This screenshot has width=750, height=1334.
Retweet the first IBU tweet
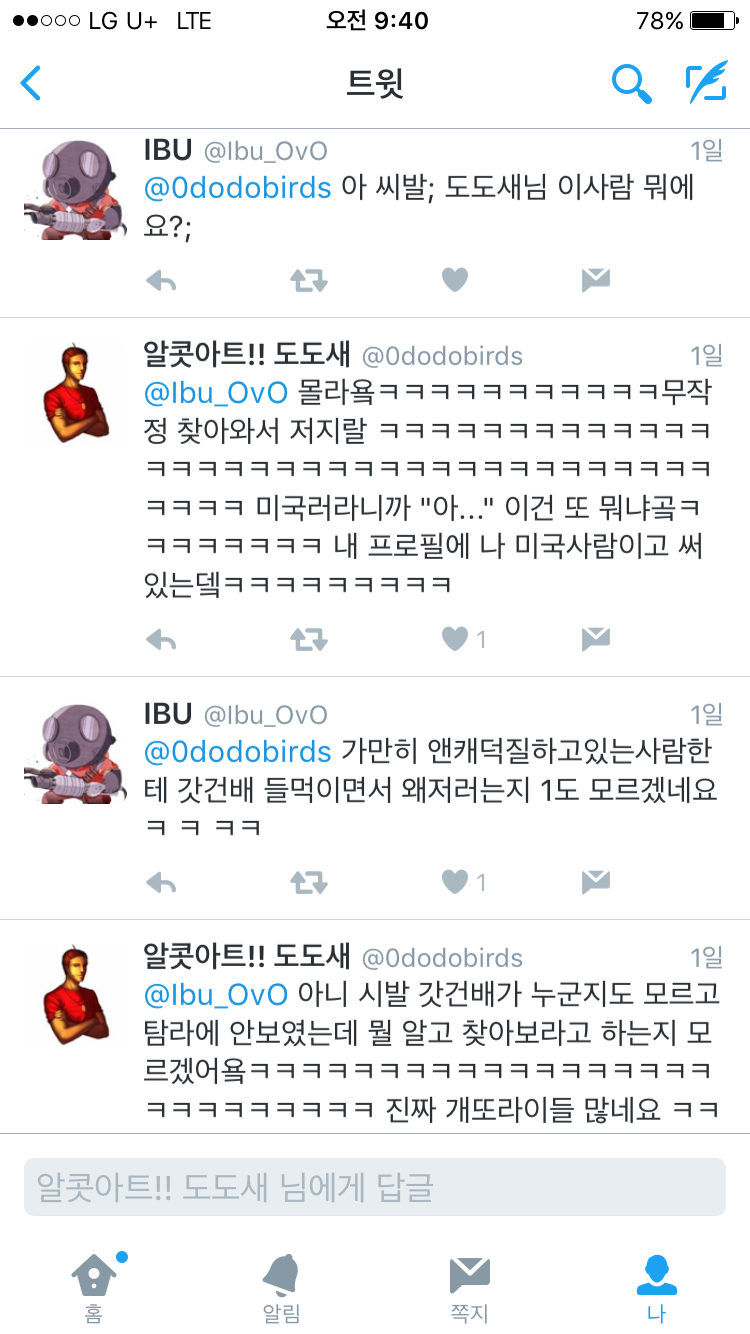[309, 281]
